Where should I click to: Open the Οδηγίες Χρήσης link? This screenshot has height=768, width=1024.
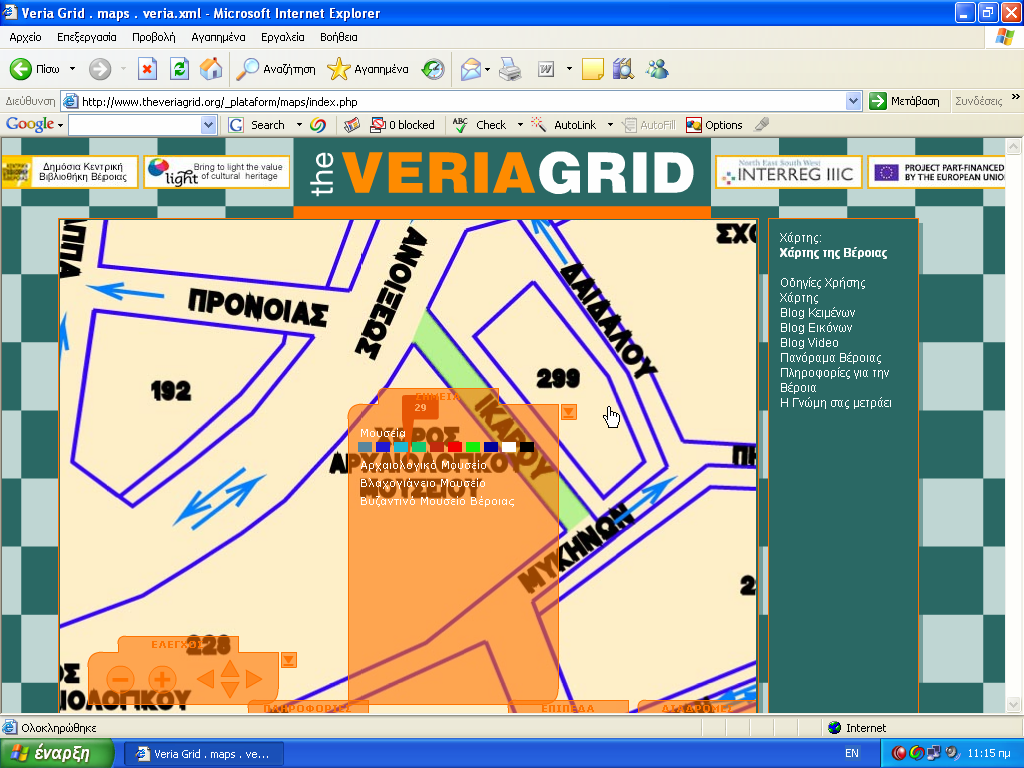pos(823,283)
